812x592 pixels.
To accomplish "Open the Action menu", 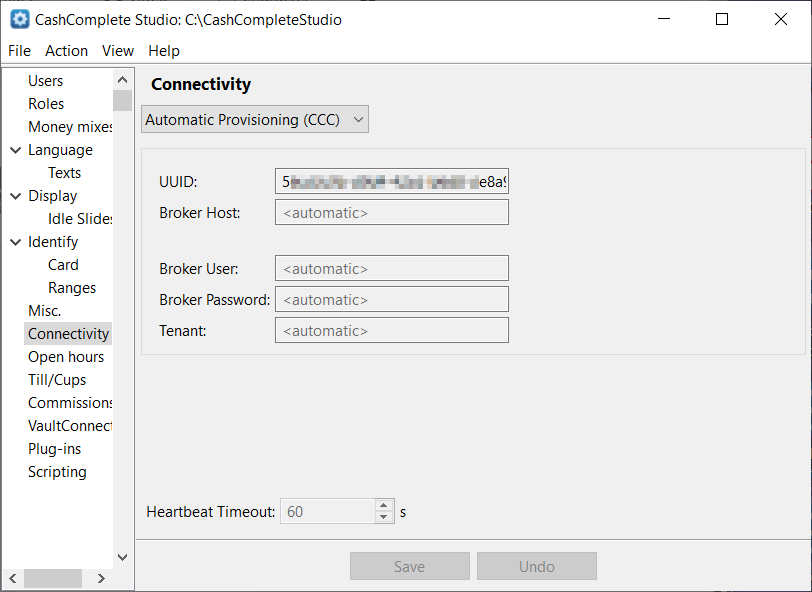I will click(66, 51).
